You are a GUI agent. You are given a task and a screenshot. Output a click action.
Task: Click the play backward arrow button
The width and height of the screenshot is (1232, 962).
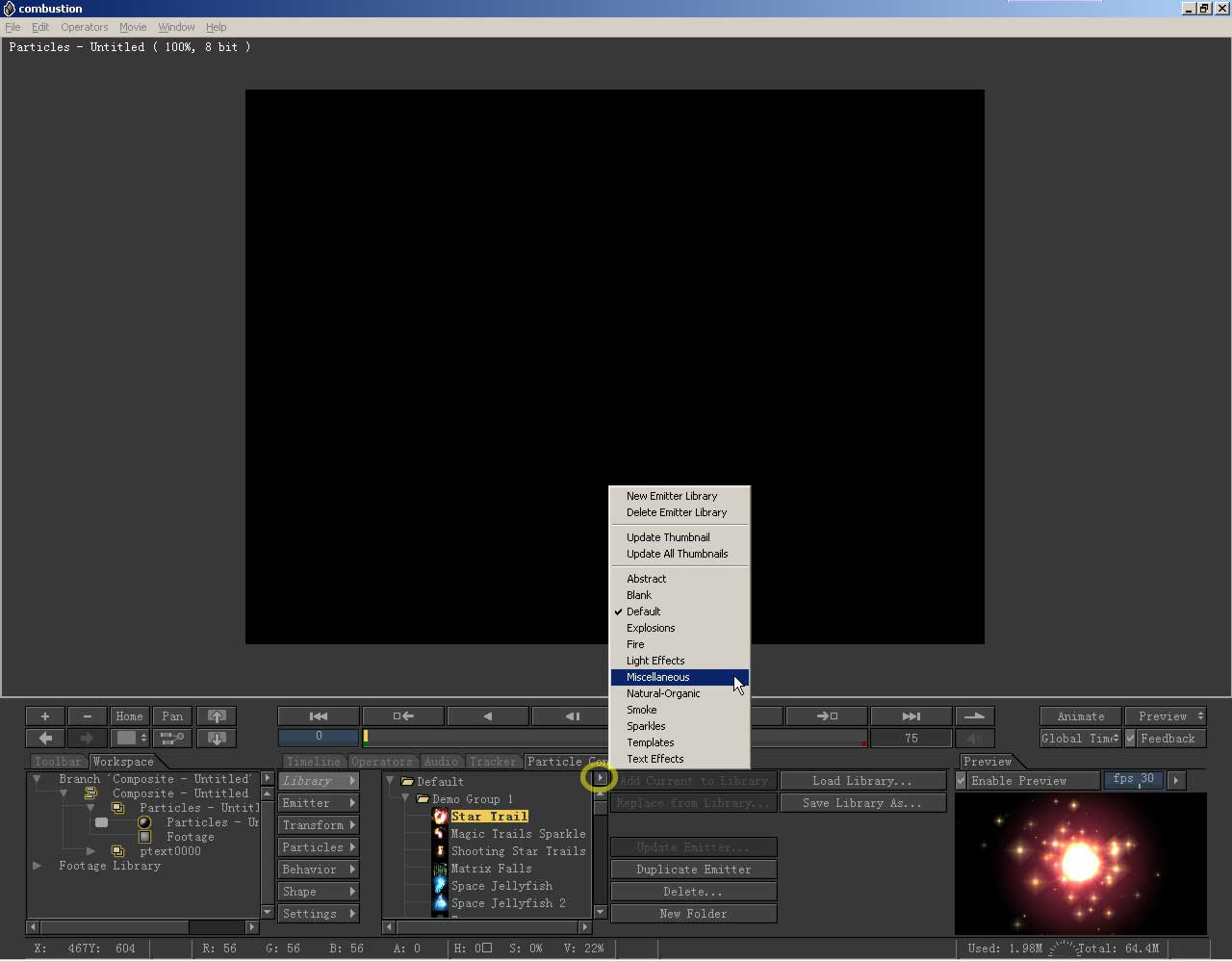[487, 716]
